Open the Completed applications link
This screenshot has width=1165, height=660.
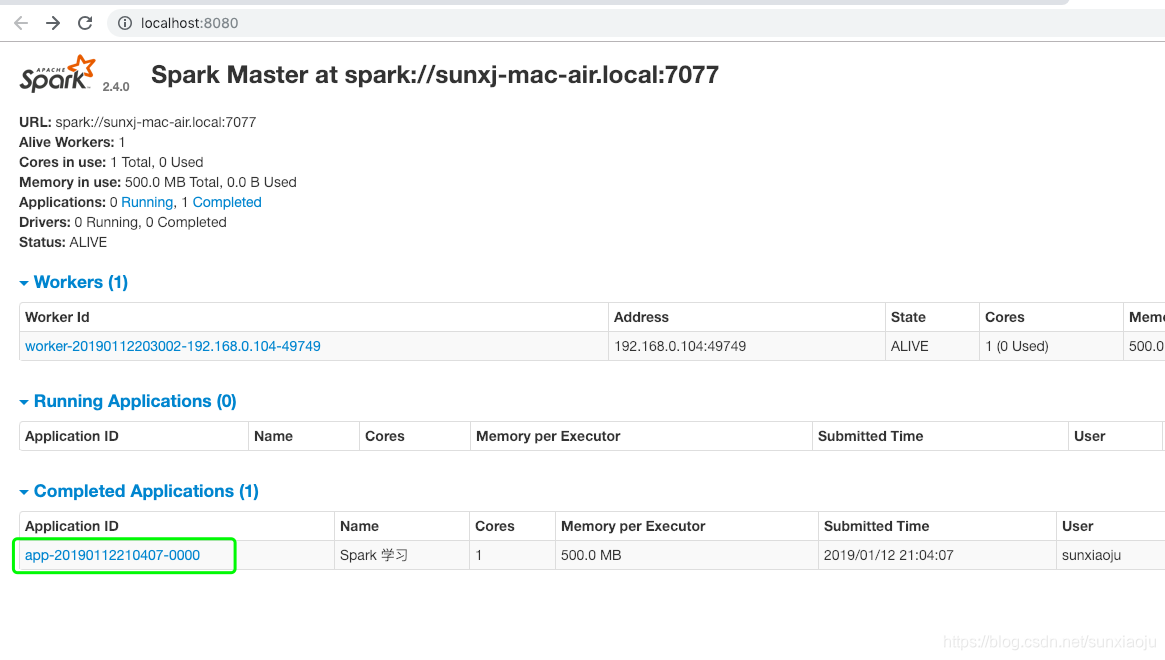227,202
